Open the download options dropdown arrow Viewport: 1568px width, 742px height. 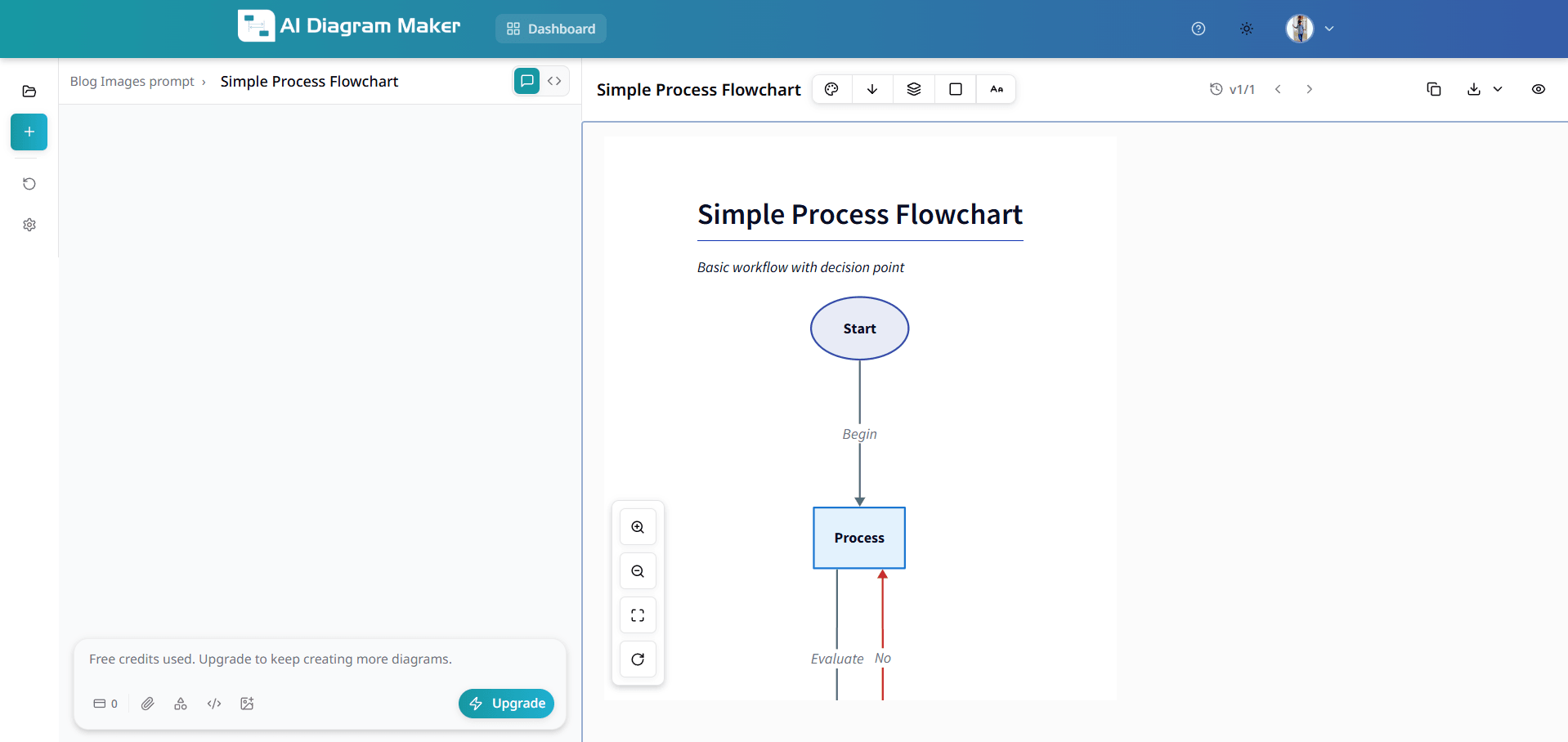point(1498,89)
